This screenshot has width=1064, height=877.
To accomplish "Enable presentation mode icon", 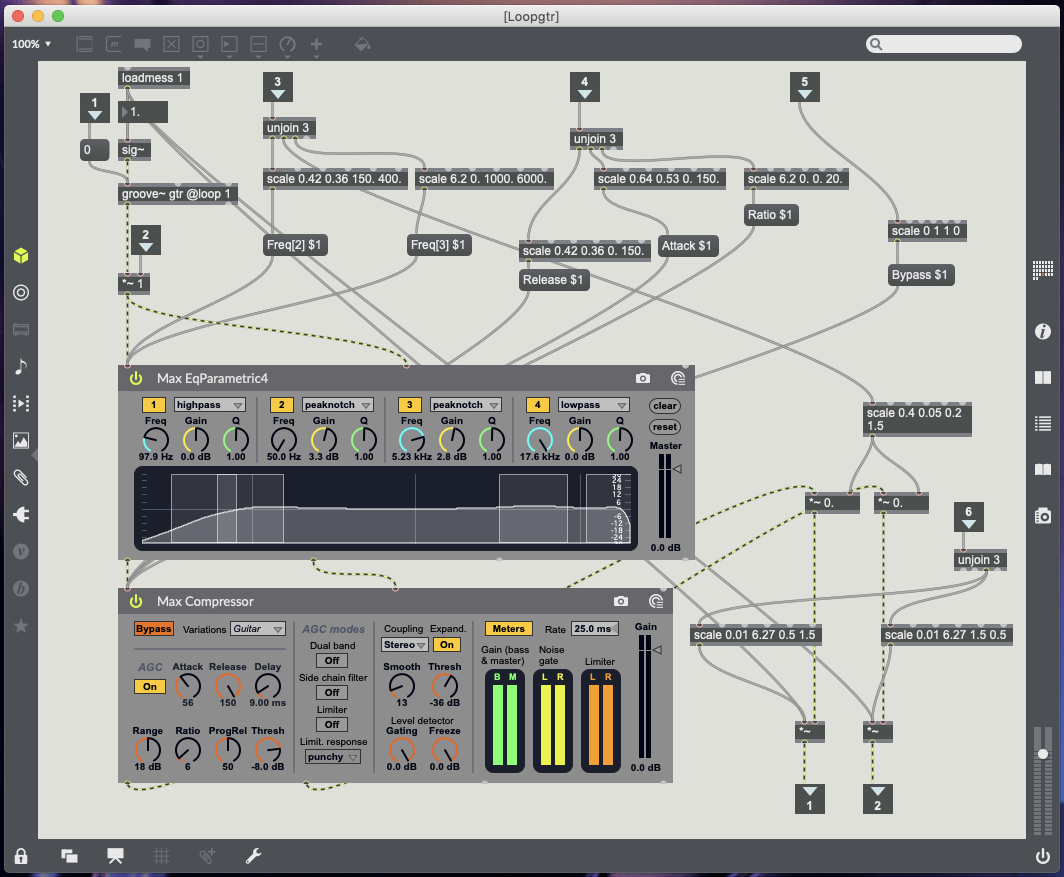I will coord(115,855).
